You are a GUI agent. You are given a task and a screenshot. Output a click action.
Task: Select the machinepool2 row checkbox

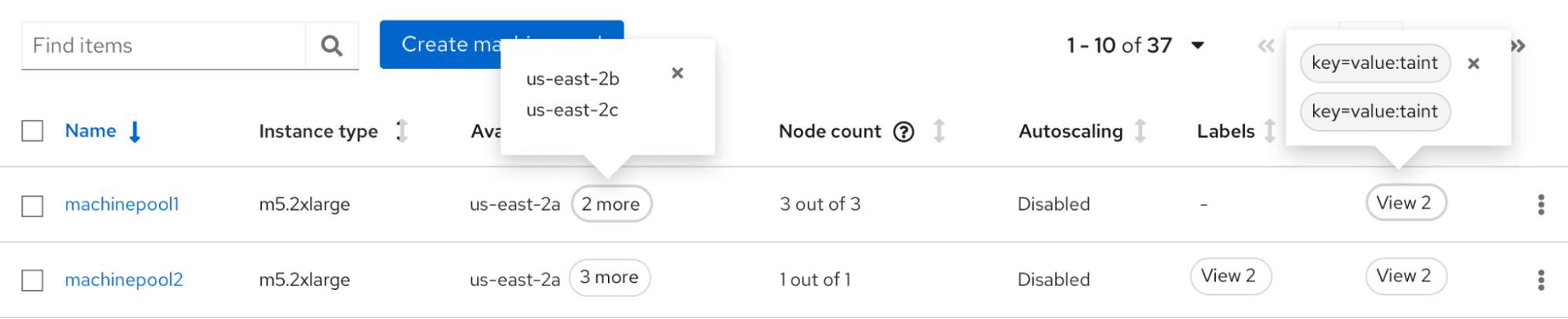pyautogui.click(x=32, y=280)
